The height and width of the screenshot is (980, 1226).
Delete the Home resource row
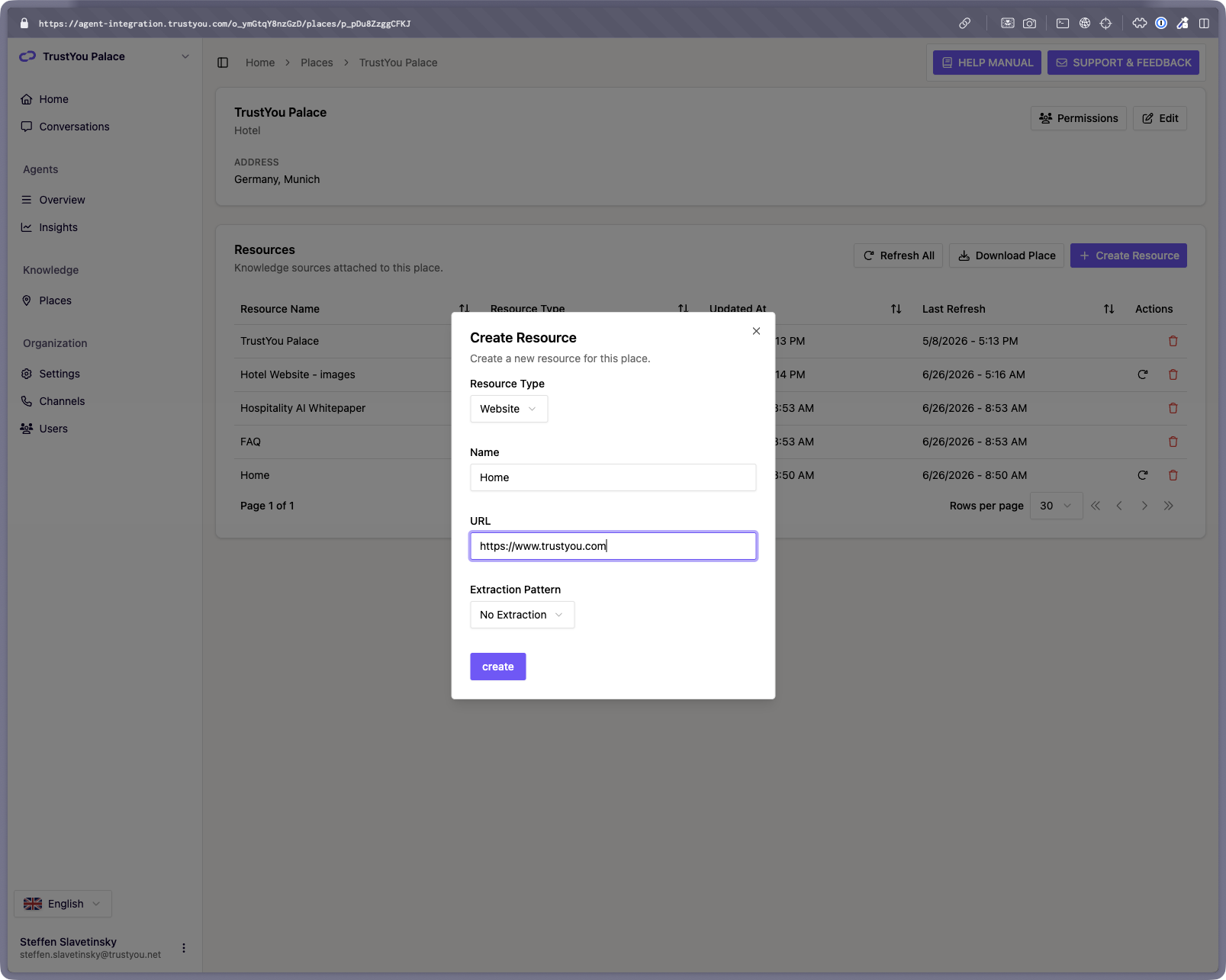point(1173,475)
